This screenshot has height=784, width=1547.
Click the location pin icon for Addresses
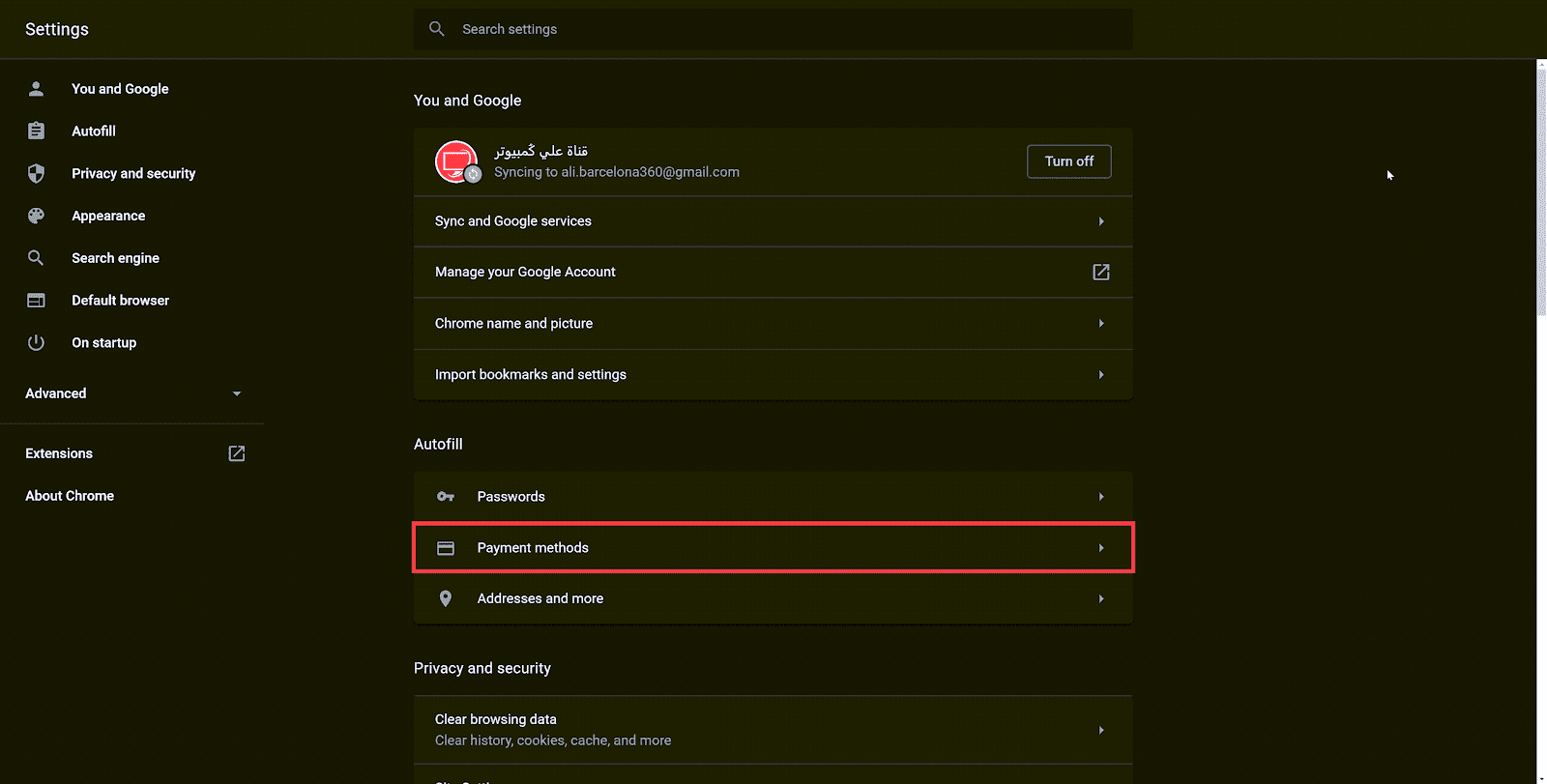[x=446, y=598]
